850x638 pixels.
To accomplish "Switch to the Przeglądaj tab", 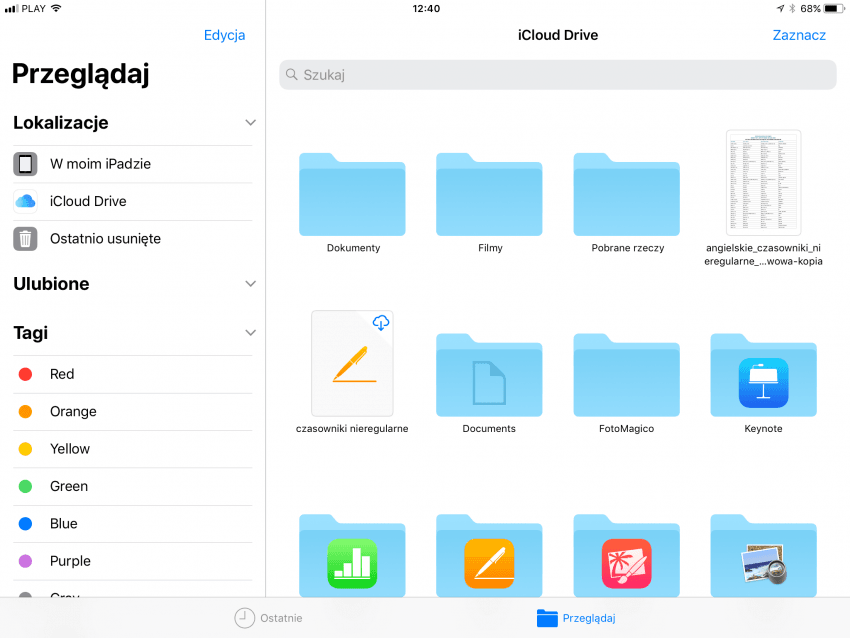I will (x=576, y=618).
